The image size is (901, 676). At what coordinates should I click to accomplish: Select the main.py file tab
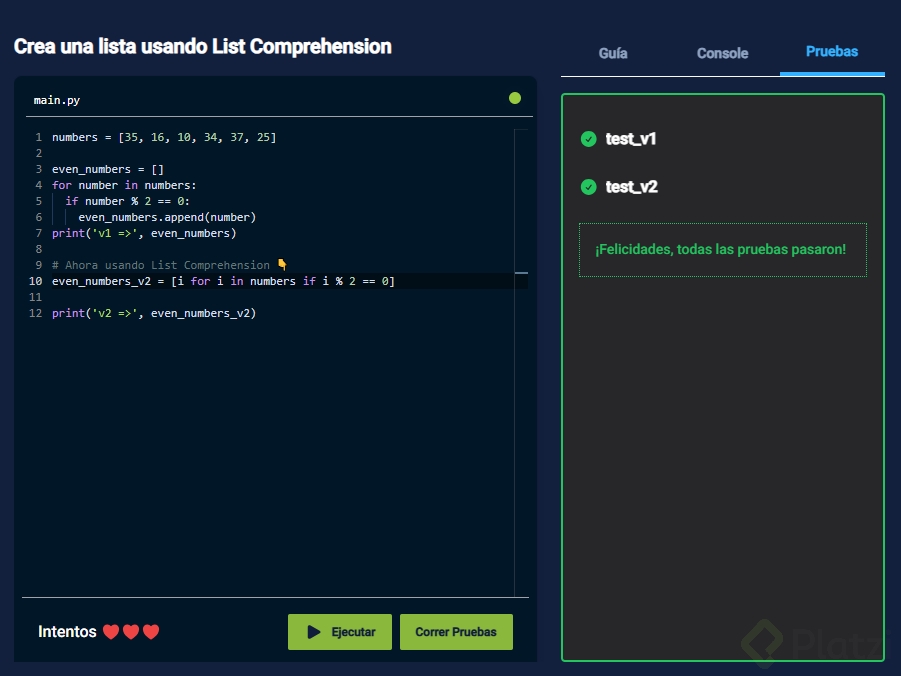(x=57, y=100)
